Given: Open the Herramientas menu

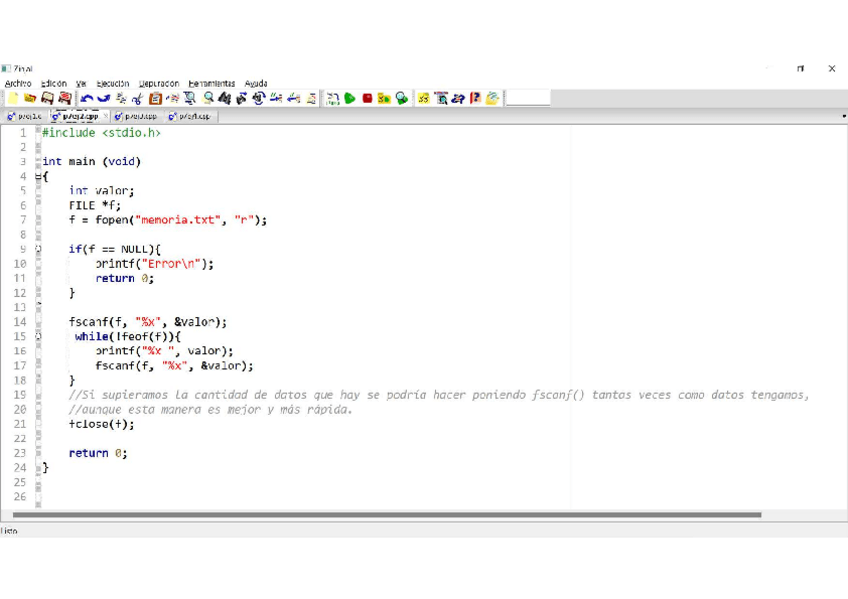Looking at the screenshot, I should 211,84.
